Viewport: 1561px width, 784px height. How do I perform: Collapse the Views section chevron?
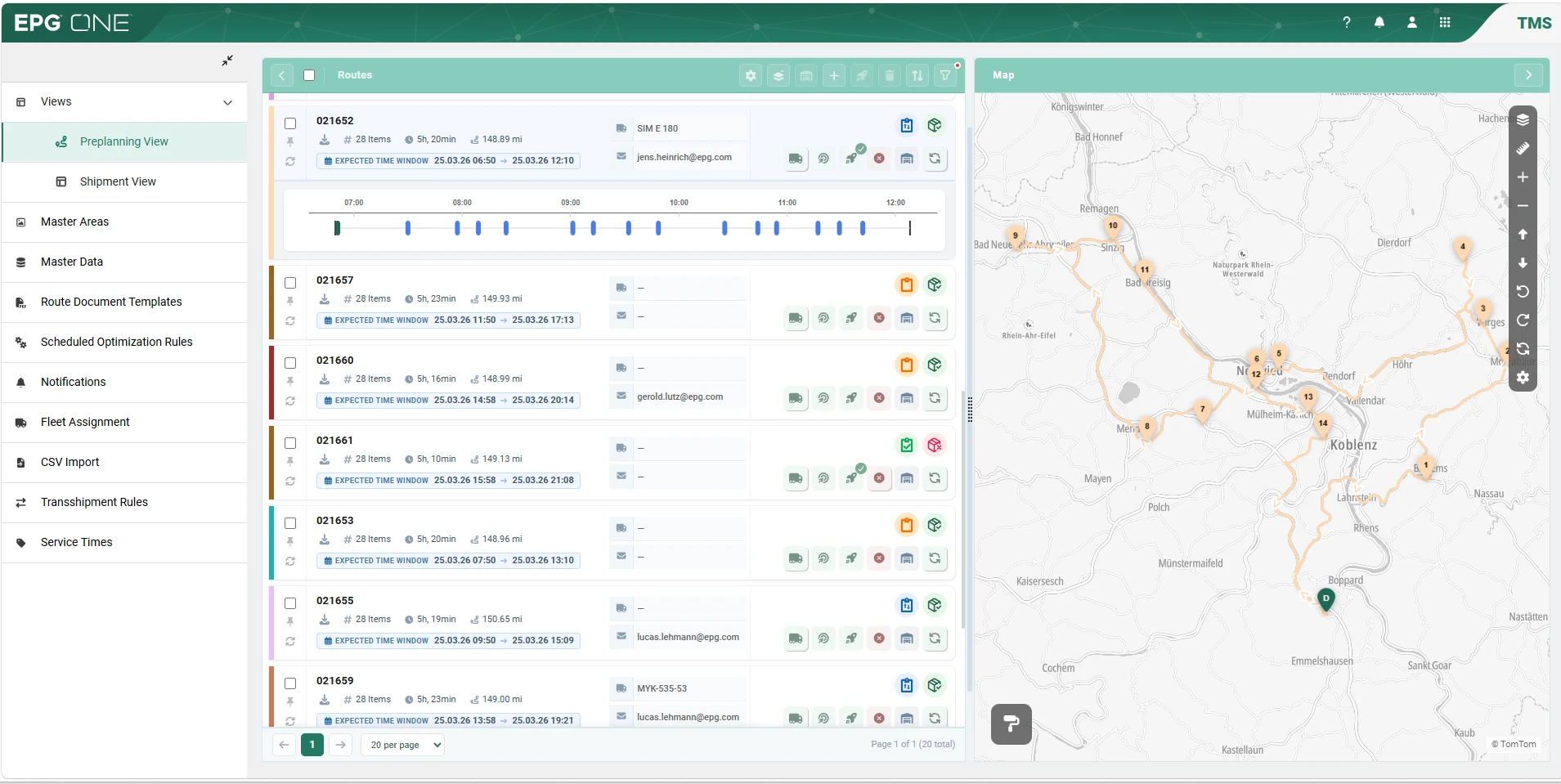tap(227, 102)
